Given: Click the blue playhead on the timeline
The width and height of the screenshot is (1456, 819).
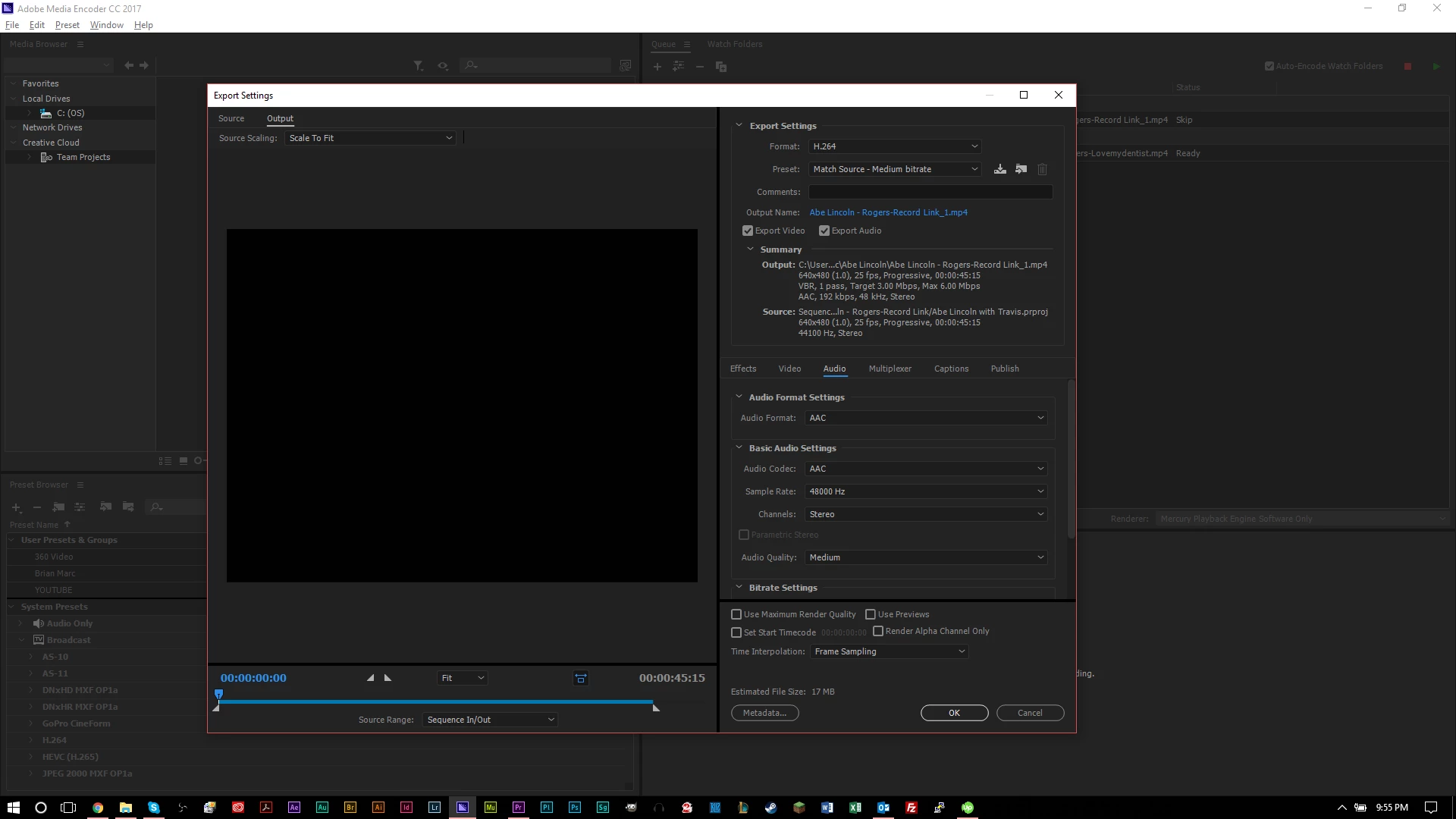Looking at the screenshot, I should point(219,694).
